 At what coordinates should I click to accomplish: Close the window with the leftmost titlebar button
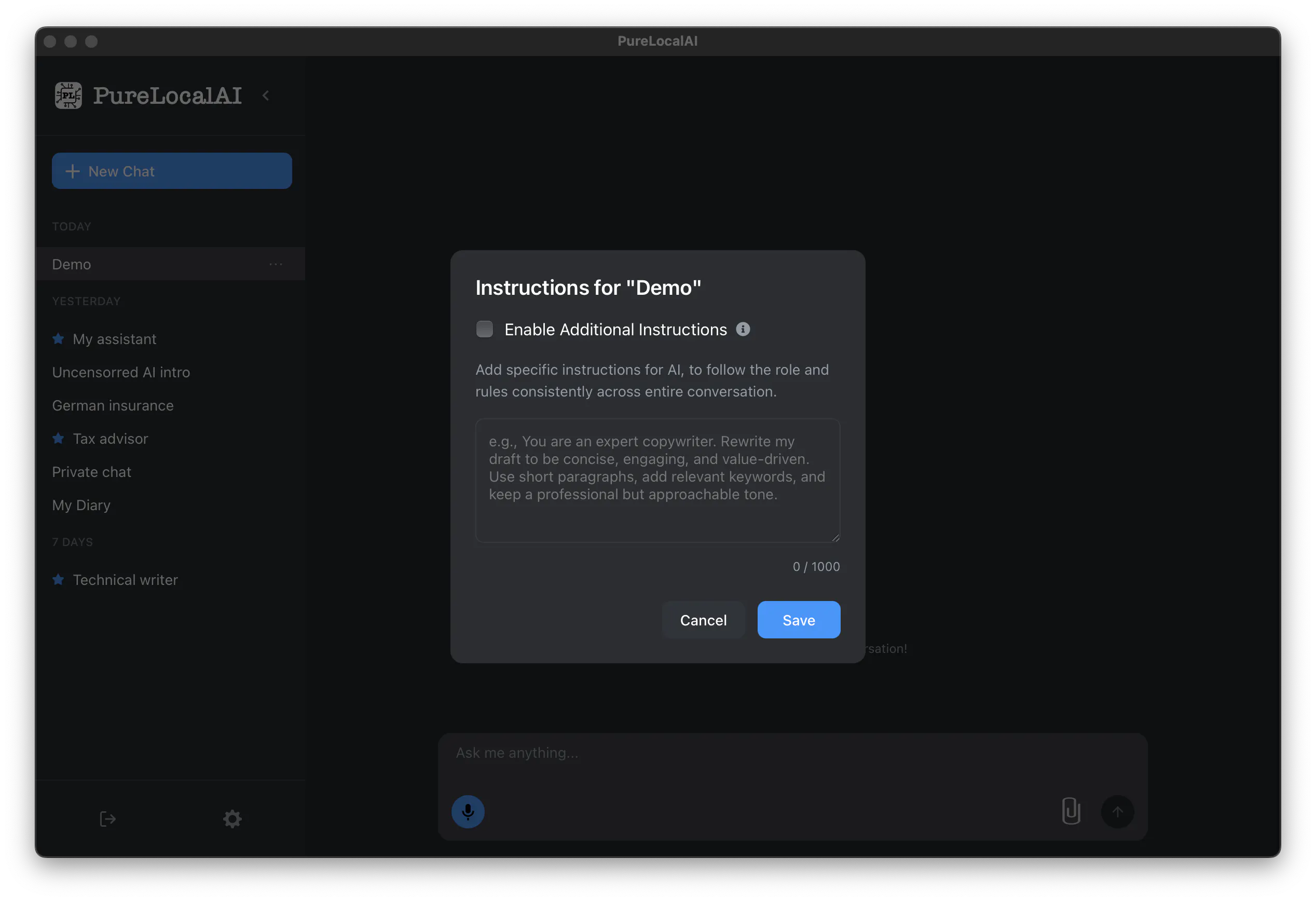click(50, 42)
